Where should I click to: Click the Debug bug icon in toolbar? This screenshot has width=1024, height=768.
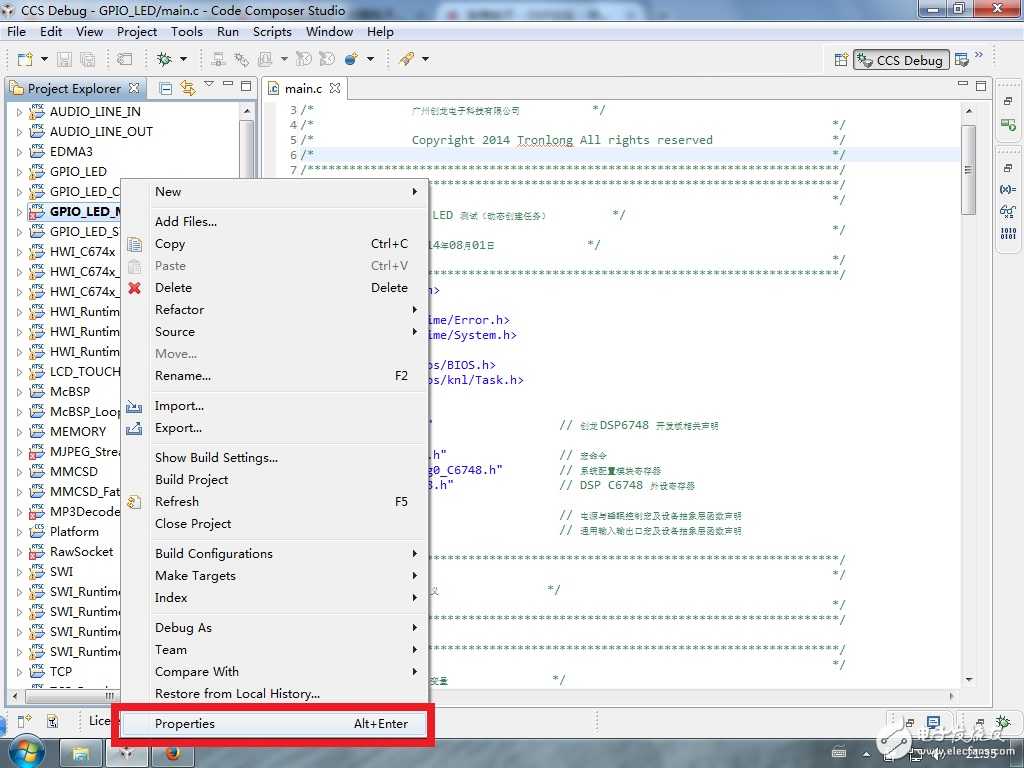coord(164,59)
